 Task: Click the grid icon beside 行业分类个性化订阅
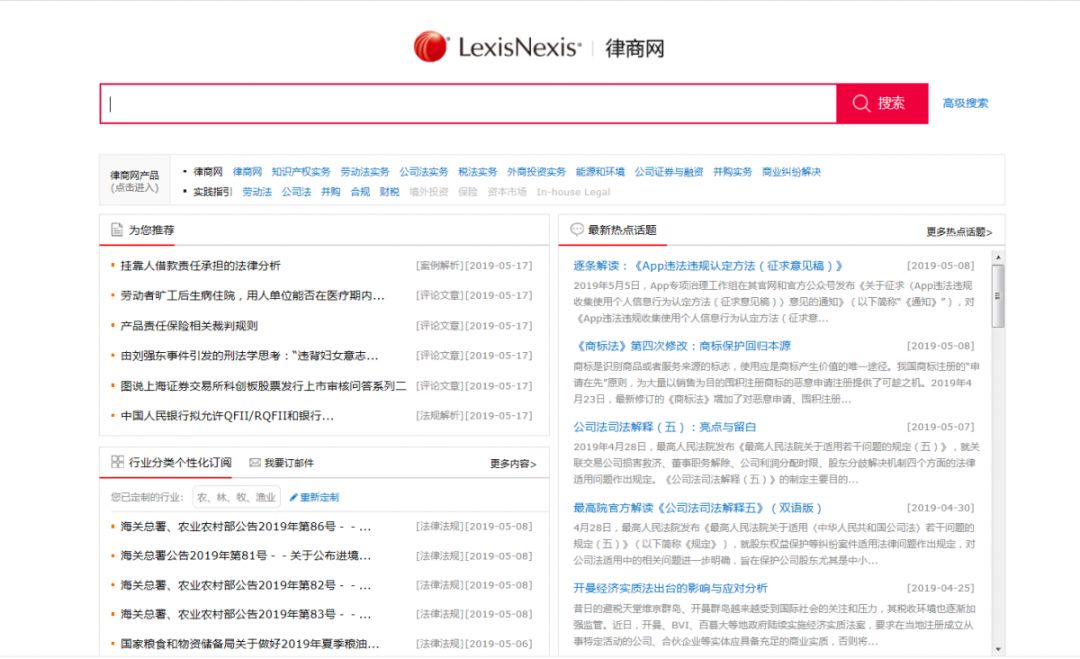117,463
